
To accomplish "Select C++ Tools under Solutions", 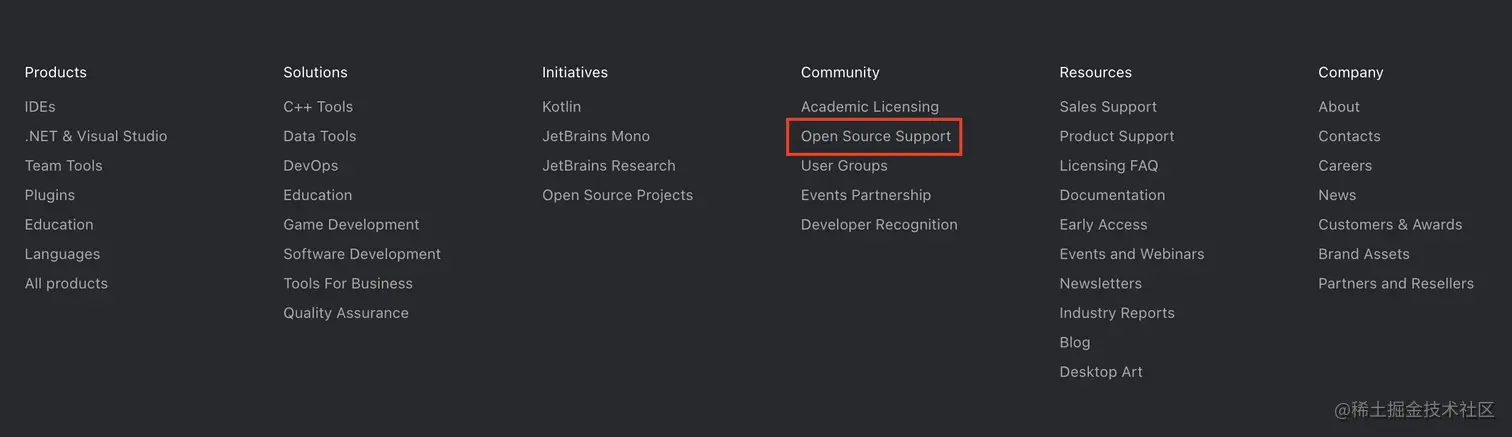I will pyautogui.click(x=318, y=107).
